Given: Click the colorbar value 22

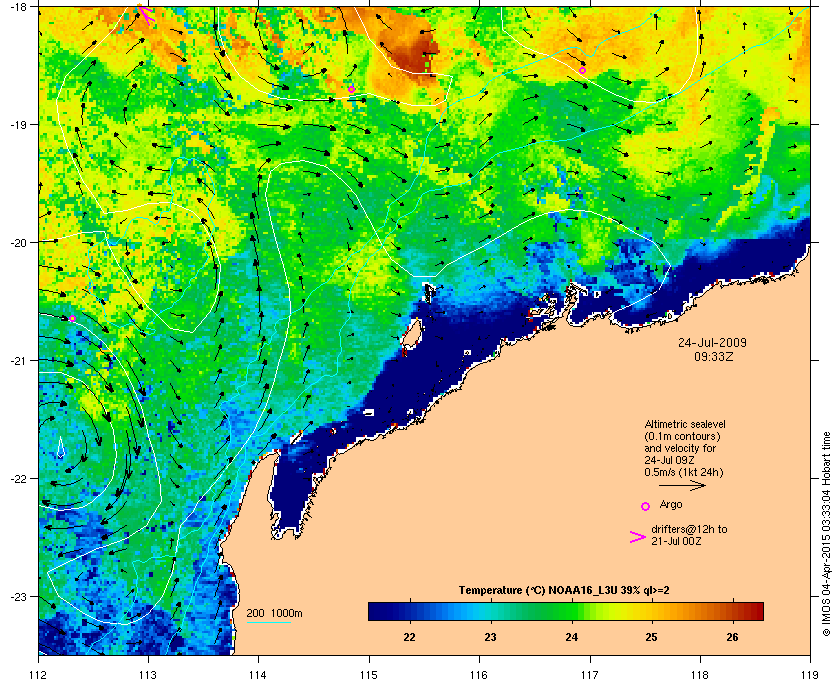Looking at the screenshot, I should coord(409,637).
